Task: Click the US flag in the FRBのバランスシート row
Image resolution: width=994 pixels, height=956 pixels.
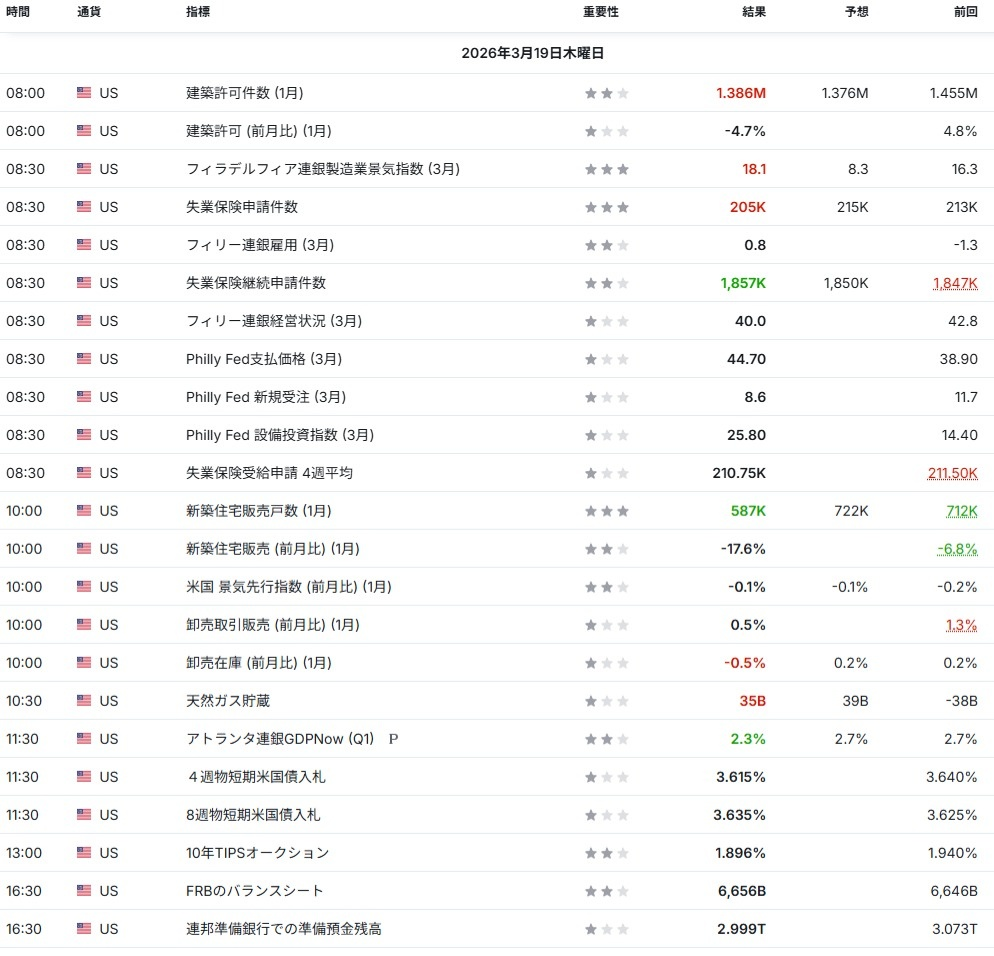Action: coord(84,891)
